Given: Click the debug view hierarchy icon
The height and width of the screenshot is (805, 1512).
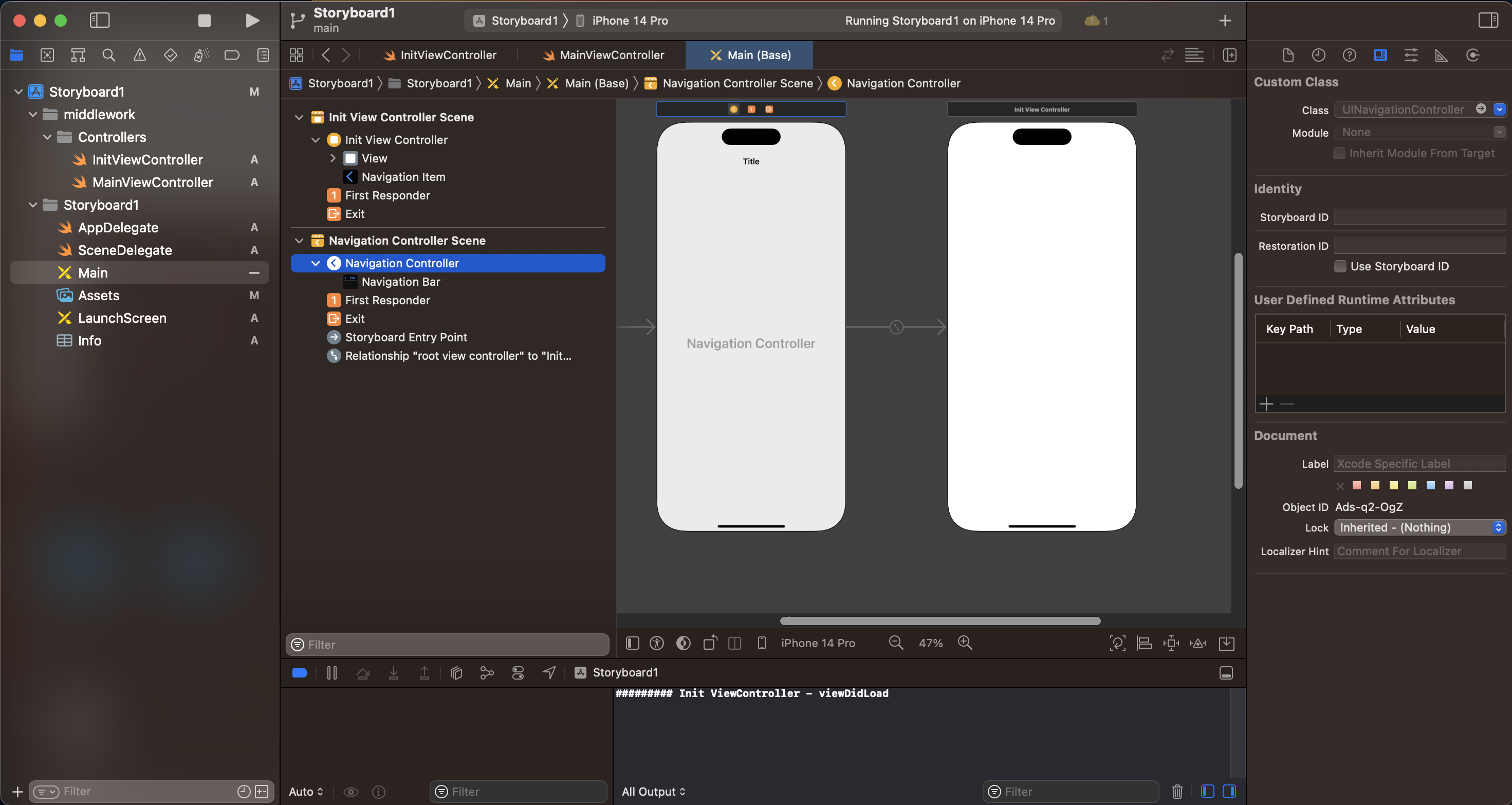Looking at the screenshot, I should (x=456, y=673).
